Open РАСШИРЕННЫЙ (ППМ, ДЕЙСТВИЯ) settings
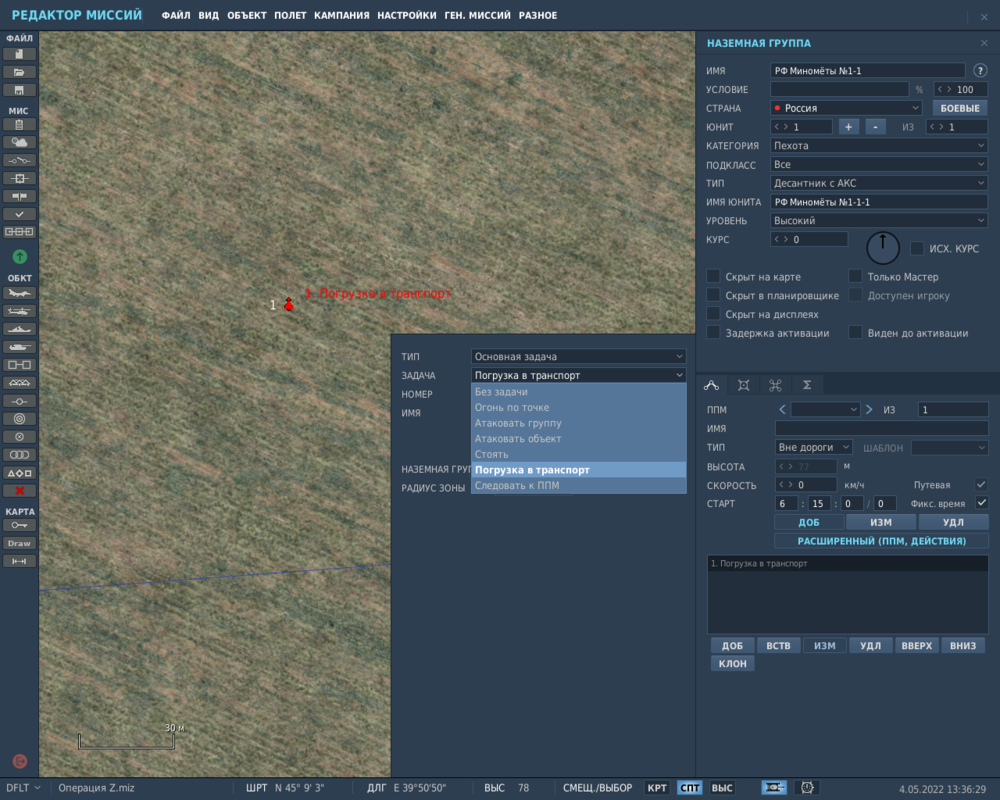Image resolution: width=1000 pixels, height=800 pixels. 880,540
